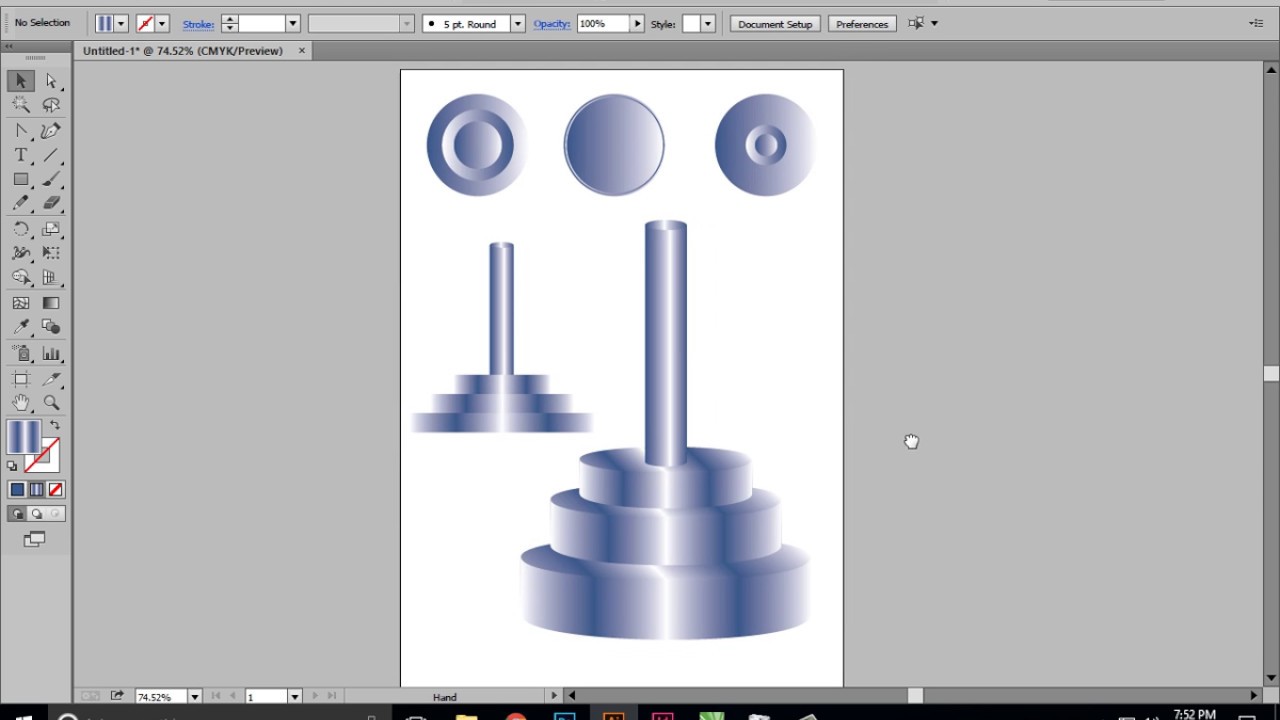This screenshot has height=720, width=1280.
Task: Select the Mesh tool
Action: [21, 303]
